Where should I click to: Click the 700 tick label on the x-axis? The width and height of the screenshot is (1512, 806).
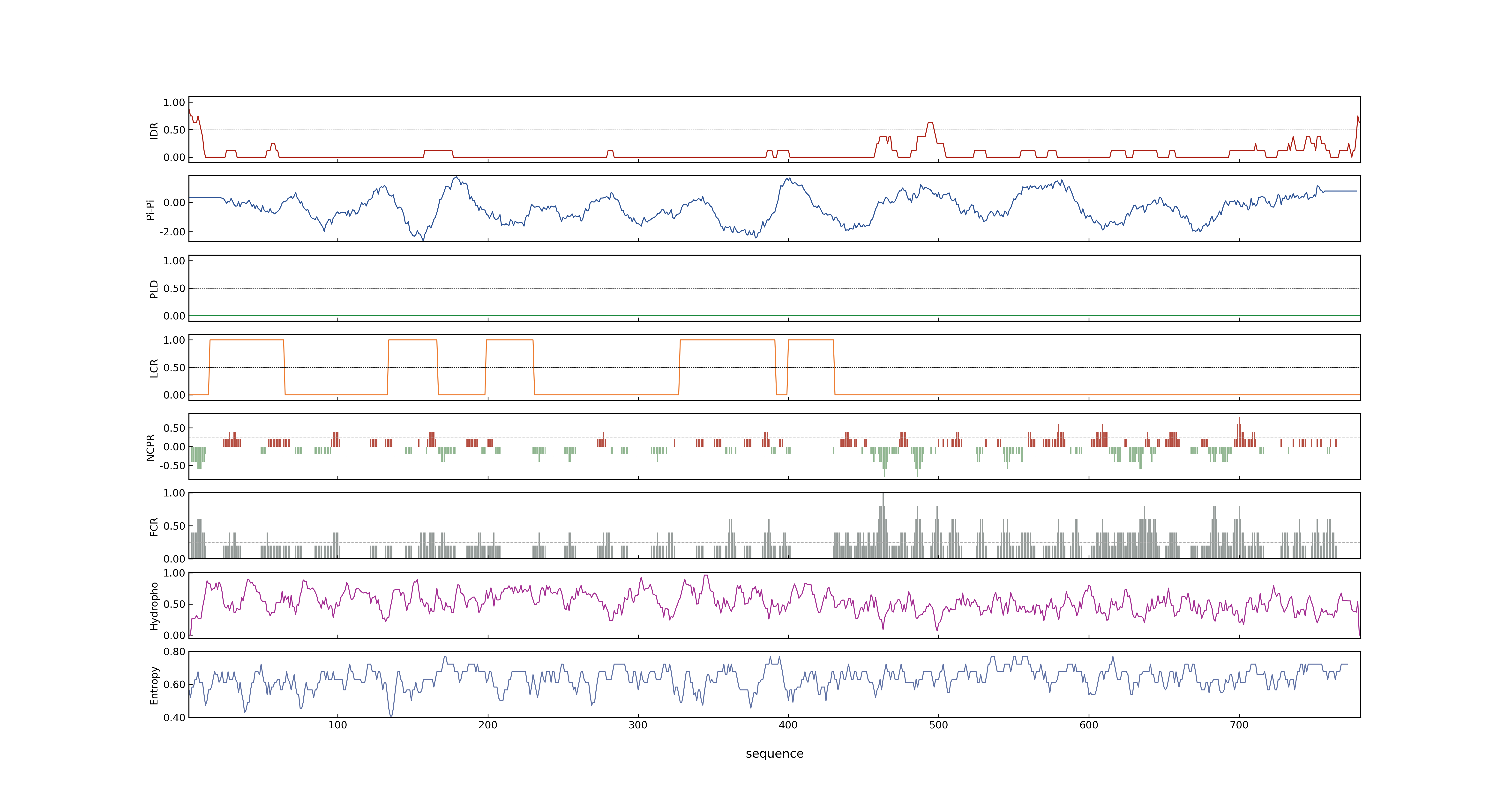pos(1239,725)
